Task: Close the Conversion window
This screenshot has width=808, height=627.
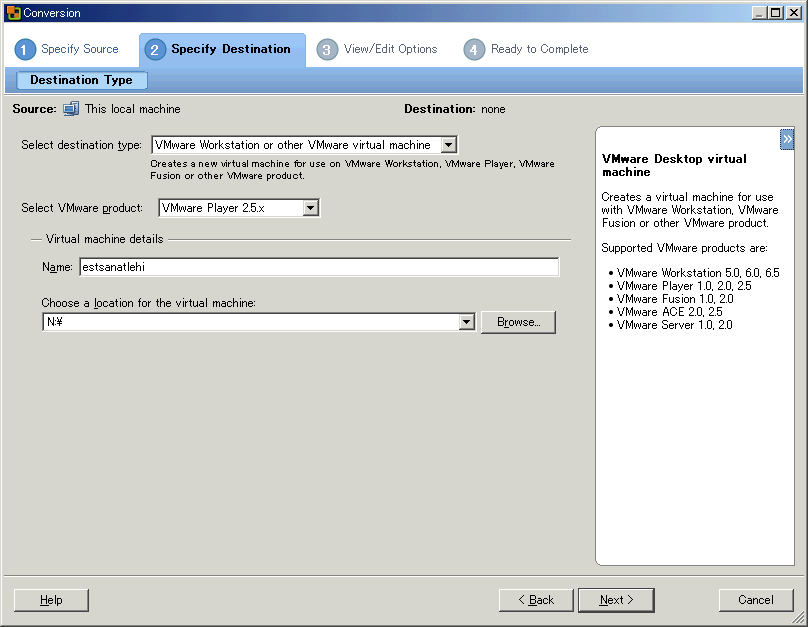Action: click(794, 13)
